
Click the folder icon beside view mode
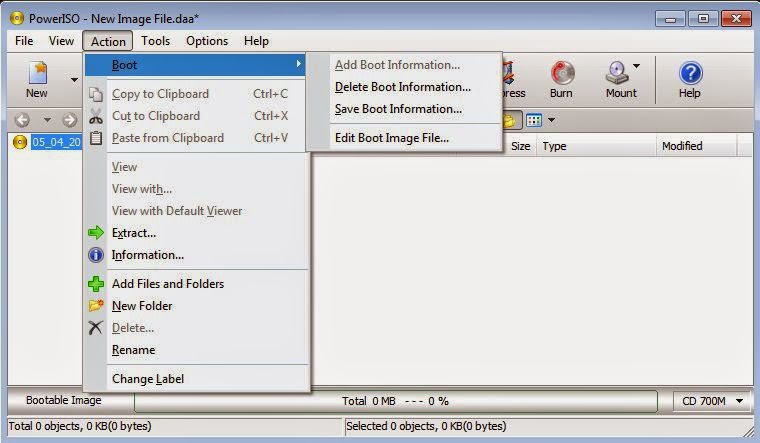510,120
